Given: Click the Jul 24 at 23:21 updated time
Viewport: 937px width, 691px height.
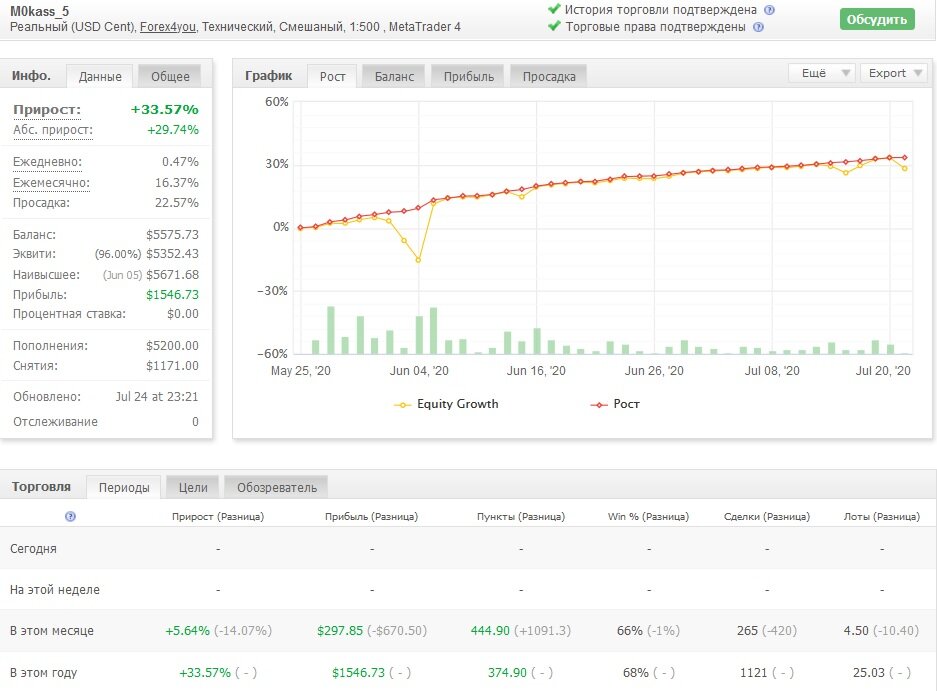Looking at the screenshot, I should click(x=157, y=396).
